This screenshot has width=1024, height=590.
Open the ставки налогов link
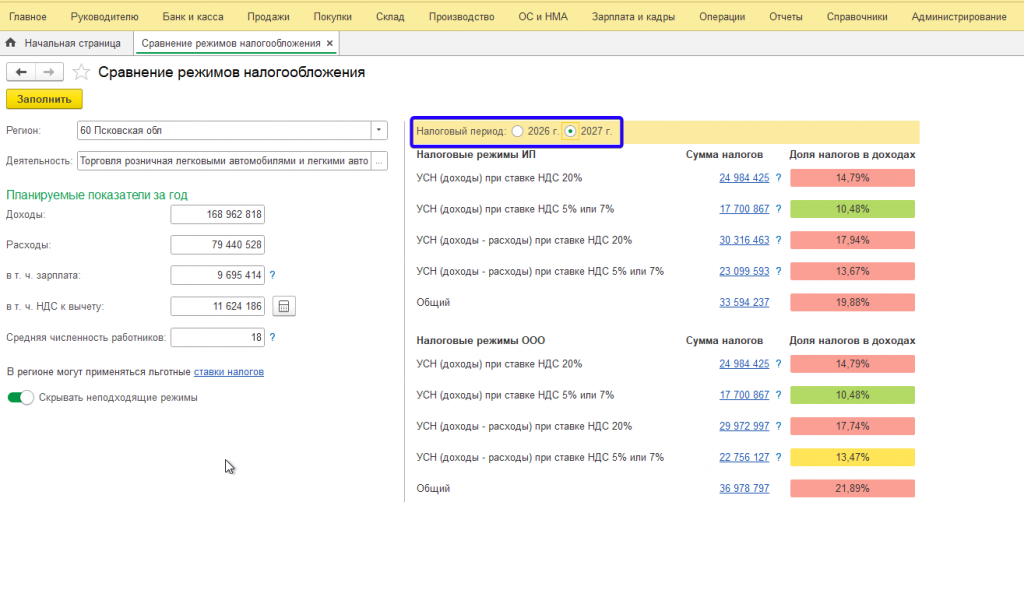(x=229, y=372)
